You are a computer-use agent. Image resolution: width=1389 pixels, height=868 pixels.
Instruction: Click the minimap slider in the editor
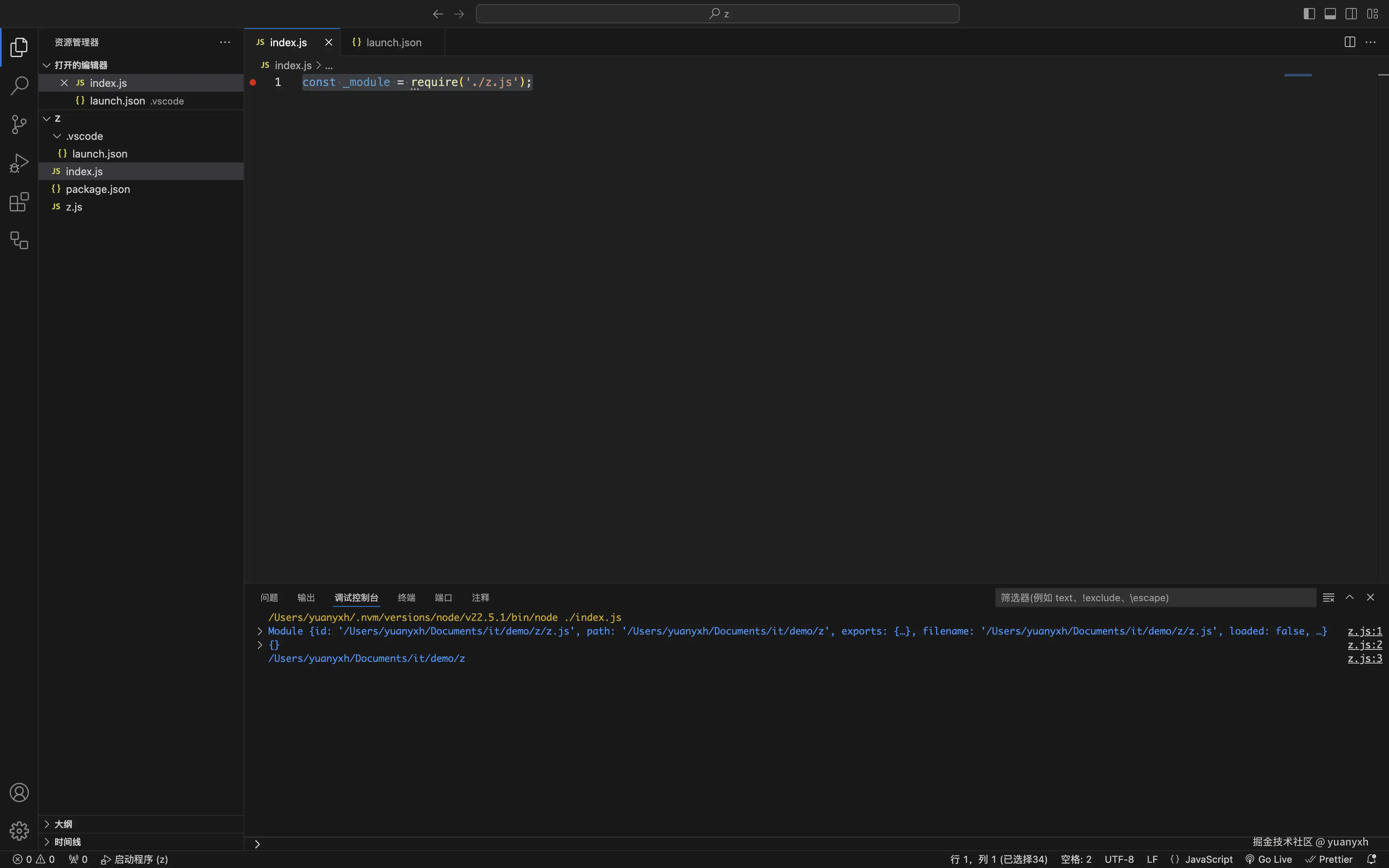[1298, 75]
